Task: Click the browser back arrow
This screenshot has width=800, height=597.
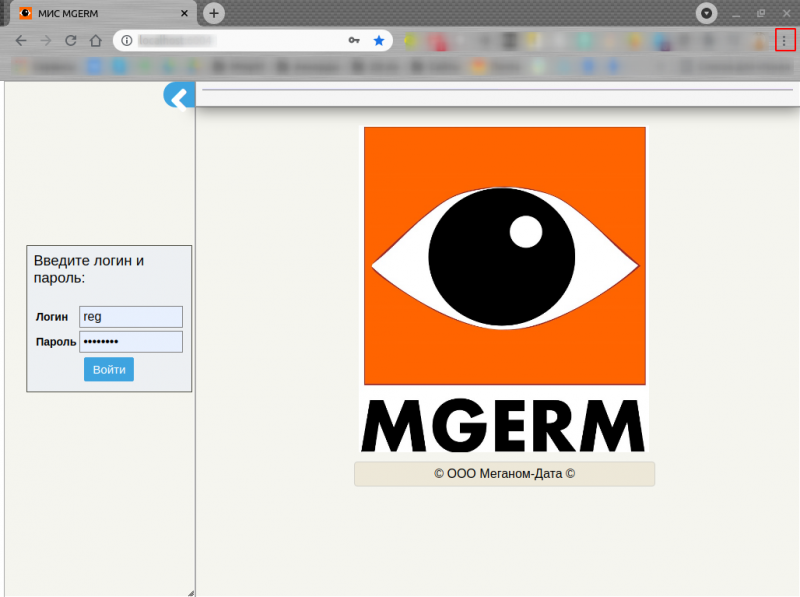Action: pyautogui.click(x=21, y=41)
